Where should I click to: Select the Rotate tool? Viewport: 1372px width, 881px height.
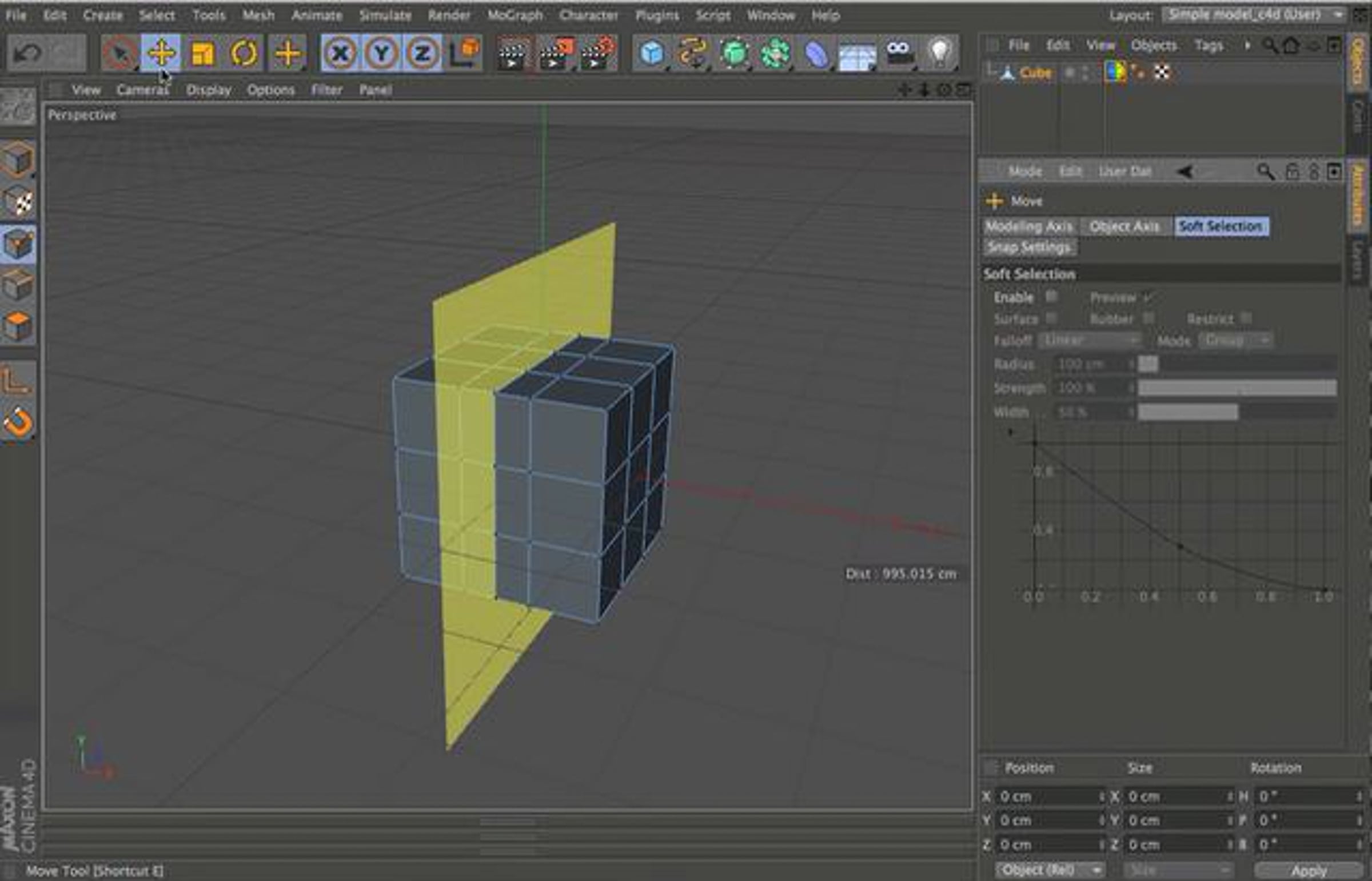point(244,53)
